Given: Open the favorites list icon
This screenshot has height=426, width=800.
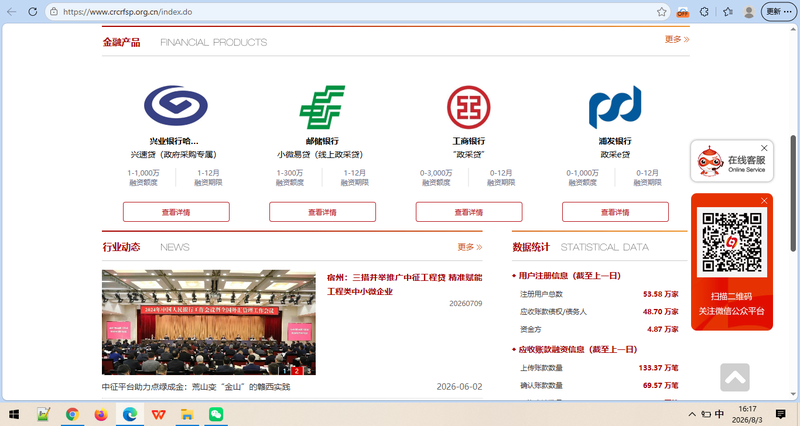Looking at the screenshot, I should pyautogui.click(x=728, y=12).
